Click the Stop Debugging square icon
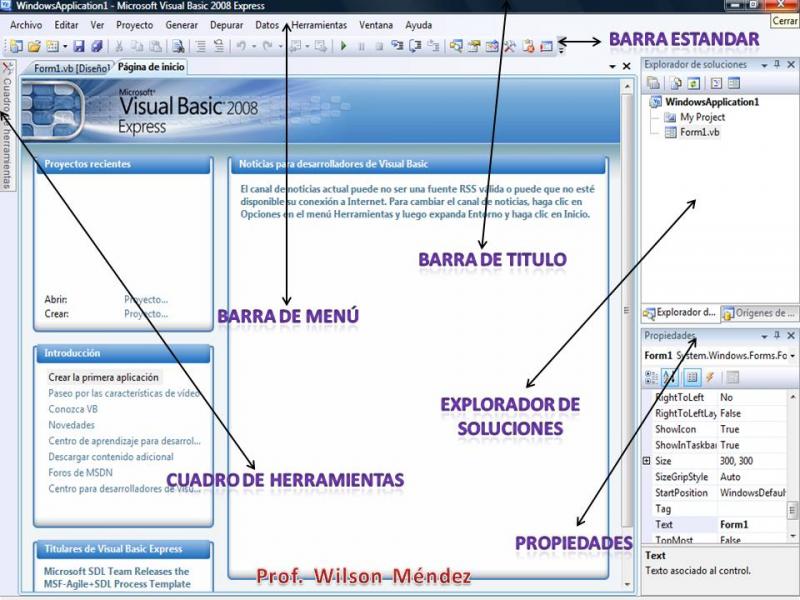 pos(379,46)
